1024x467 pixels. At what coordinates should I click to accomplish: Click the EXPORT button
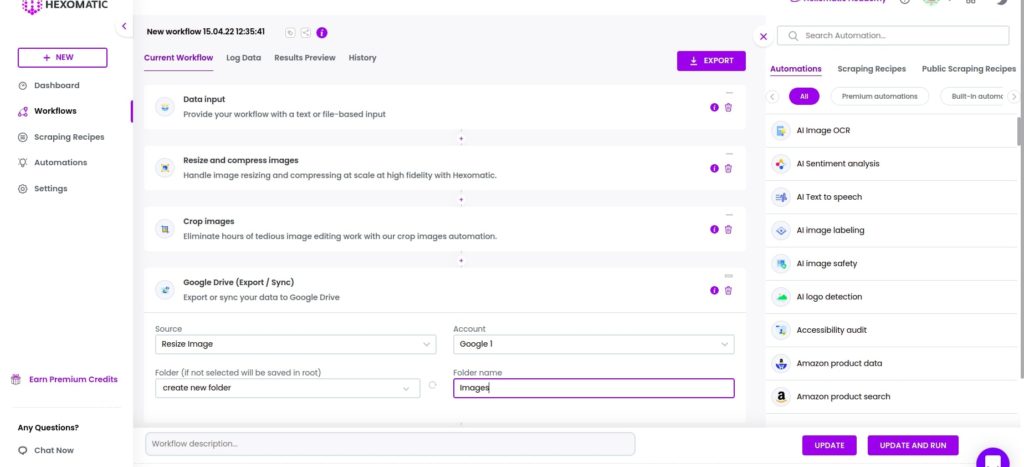click(711, 61)
